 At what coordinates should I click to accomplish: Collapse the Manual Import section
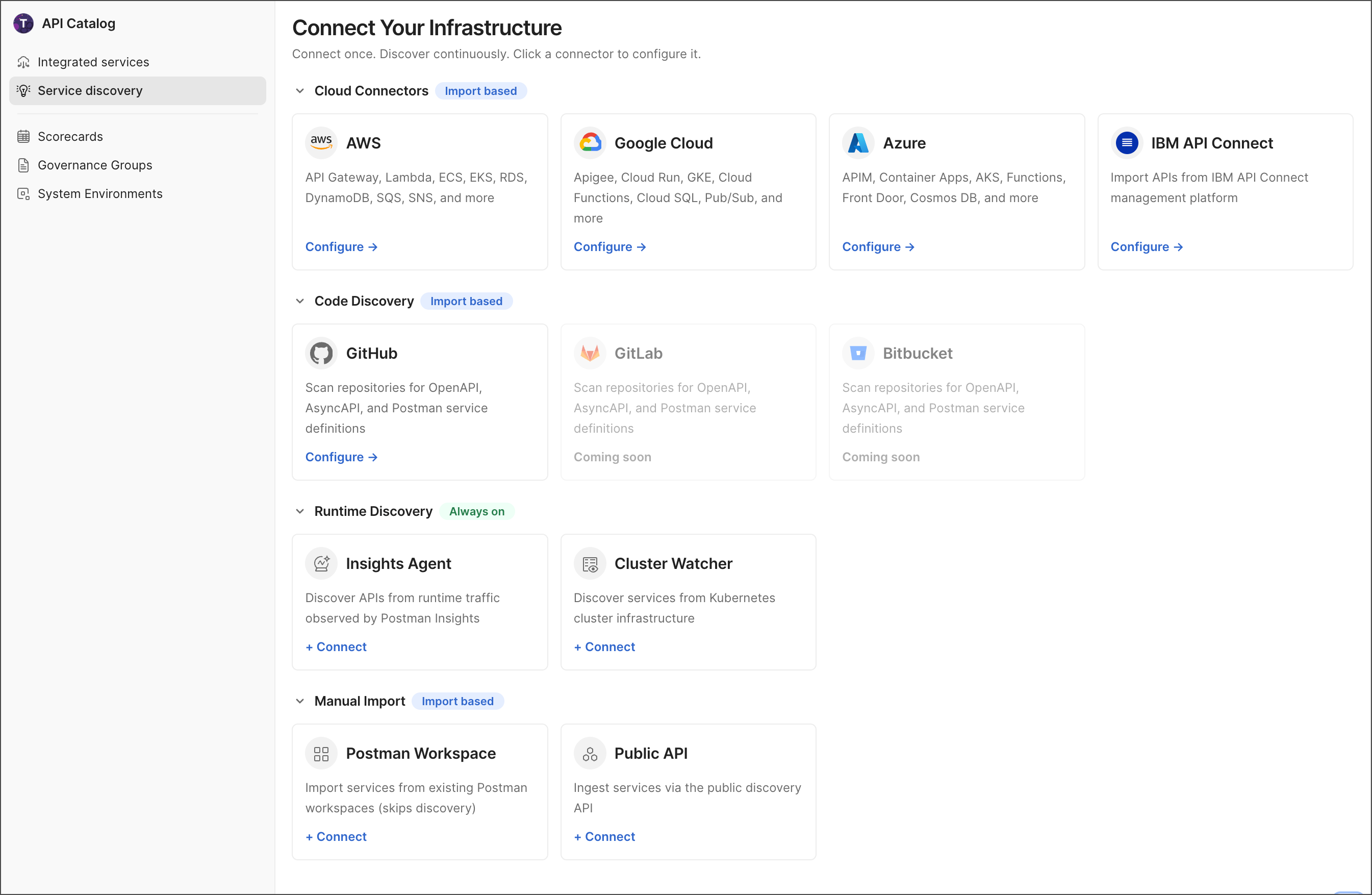tap(300, 701)
